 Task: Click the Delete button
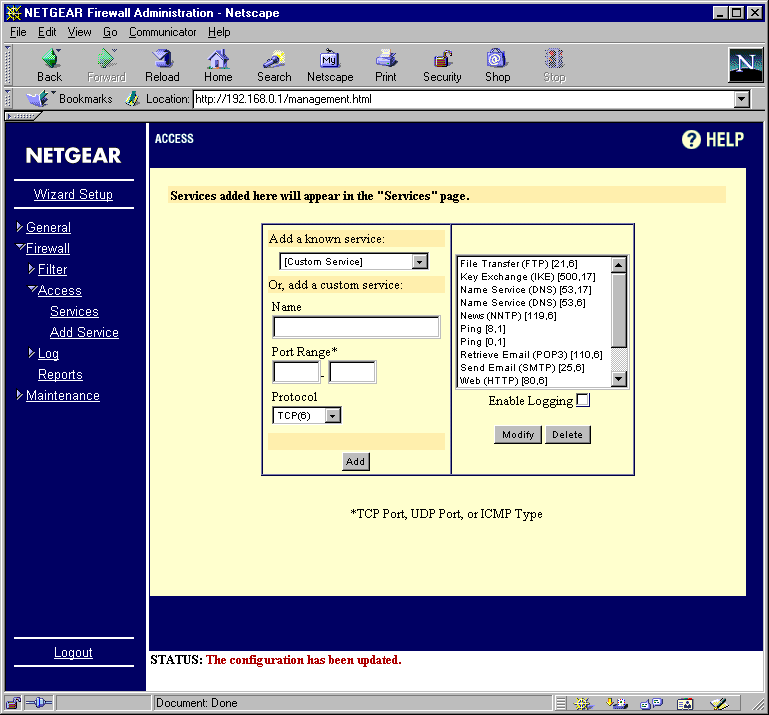click(567, 434)
